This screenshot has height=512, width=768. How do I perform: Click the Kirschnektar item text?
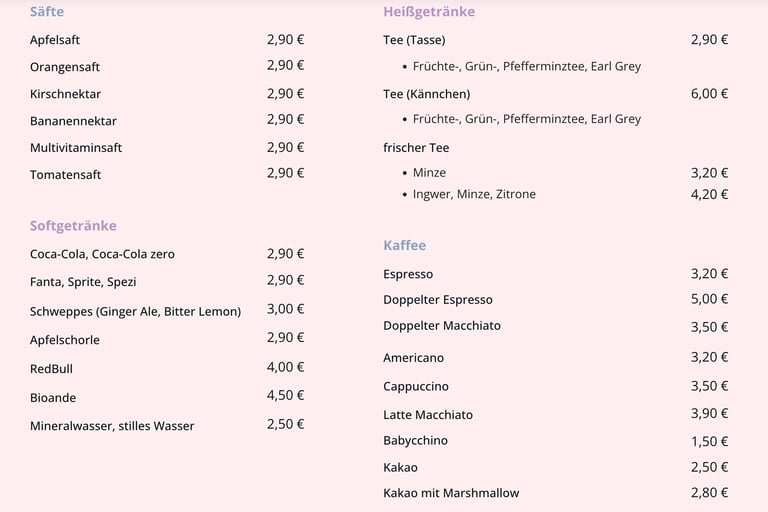point(65,94)
